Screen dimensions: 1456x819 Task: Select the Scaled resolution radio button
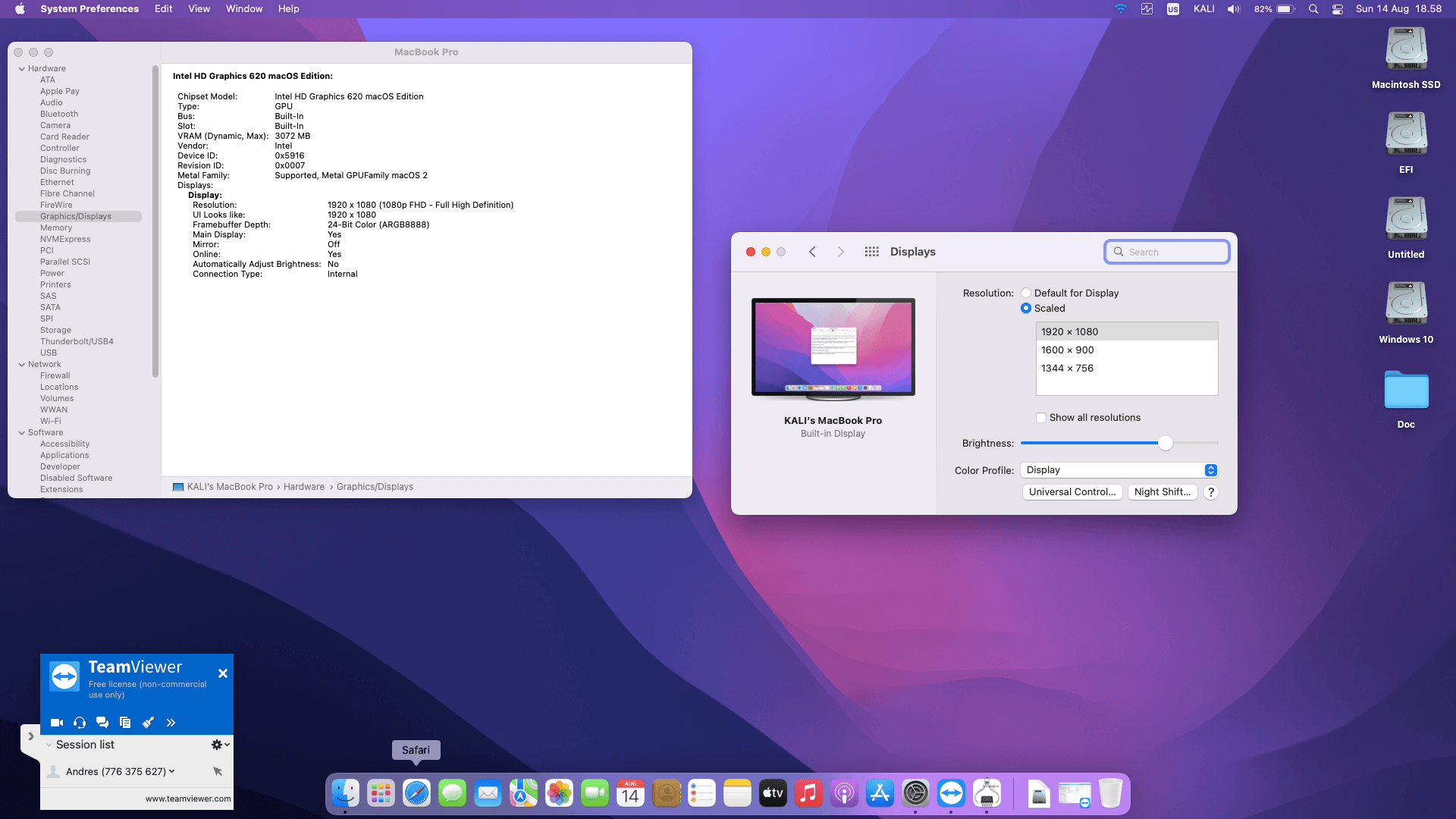pos(1026,309)
